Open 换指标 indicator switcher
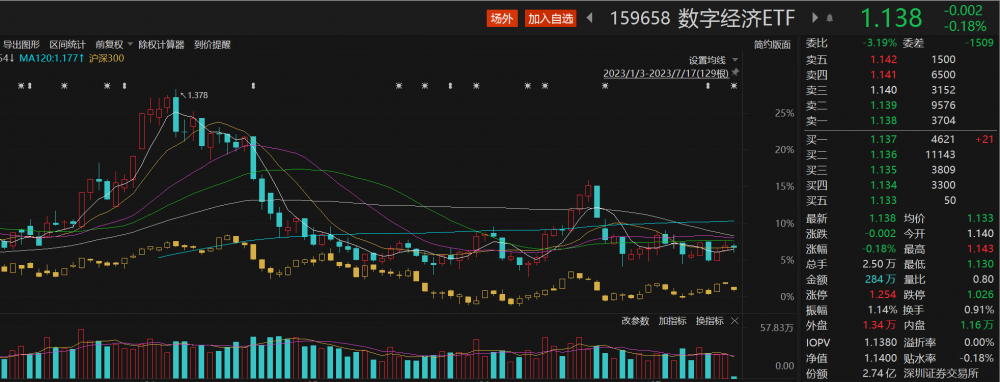Image resolution: width=1000 pixels, height=382 pixels. click(710, 321)
